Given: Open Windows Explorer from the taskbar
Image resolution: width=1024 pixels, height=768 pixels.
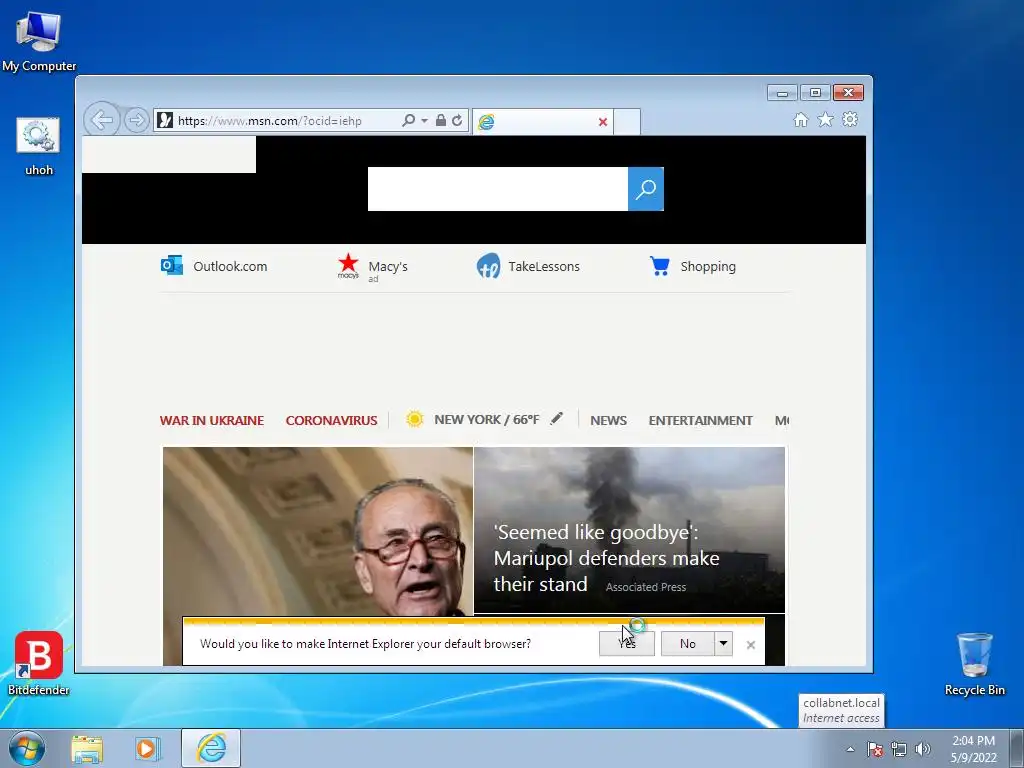Looking at the screenshot, I should coord(87,748).
